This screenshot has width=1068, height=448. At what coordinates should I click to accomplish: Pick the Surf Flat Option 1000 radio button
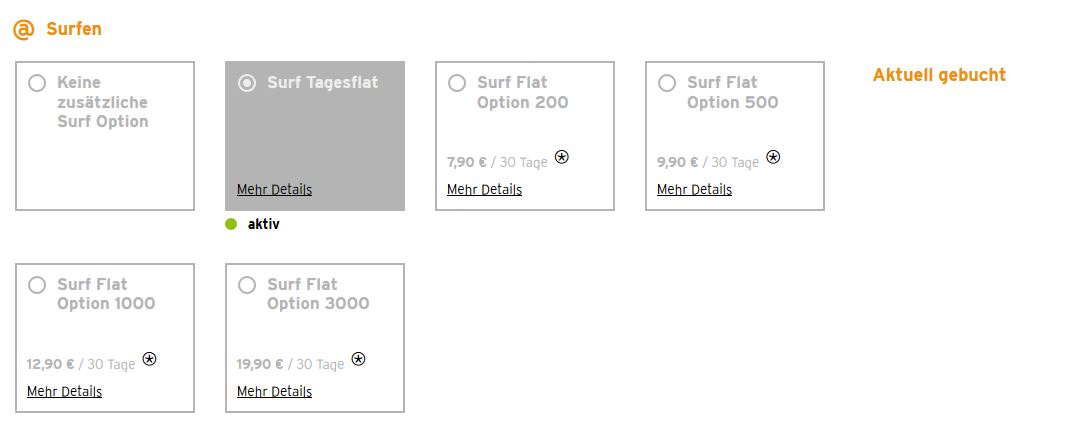coord(37,285)
